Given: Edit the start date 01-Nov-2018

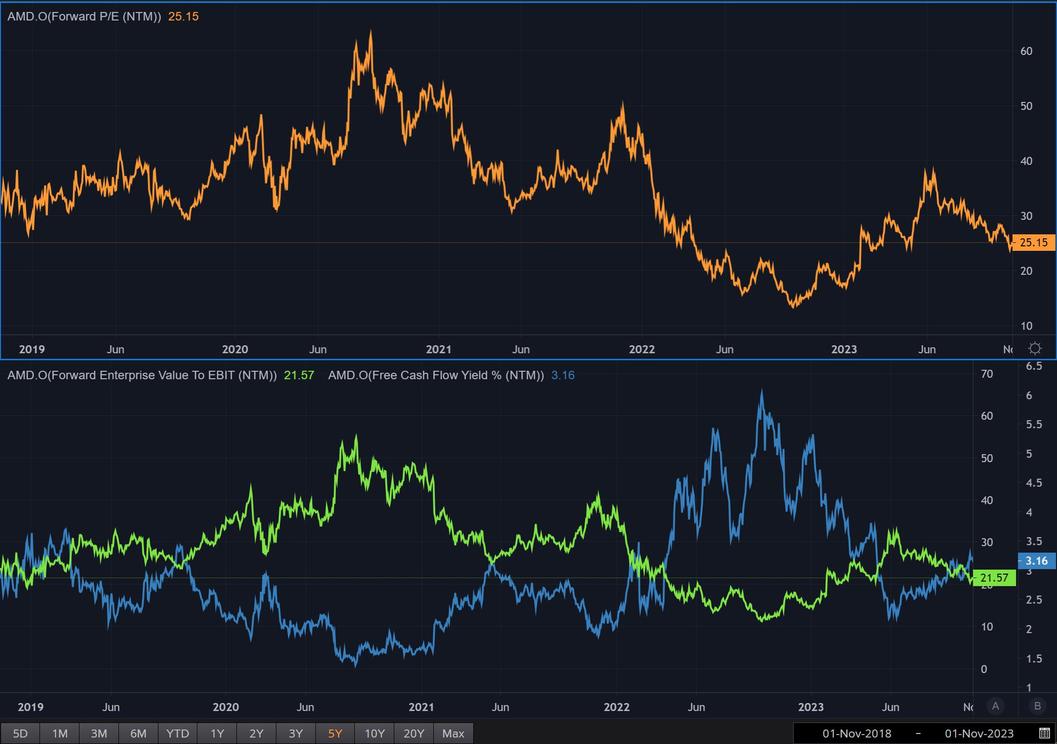Looking at the screenshot, I should coord(856,733).
